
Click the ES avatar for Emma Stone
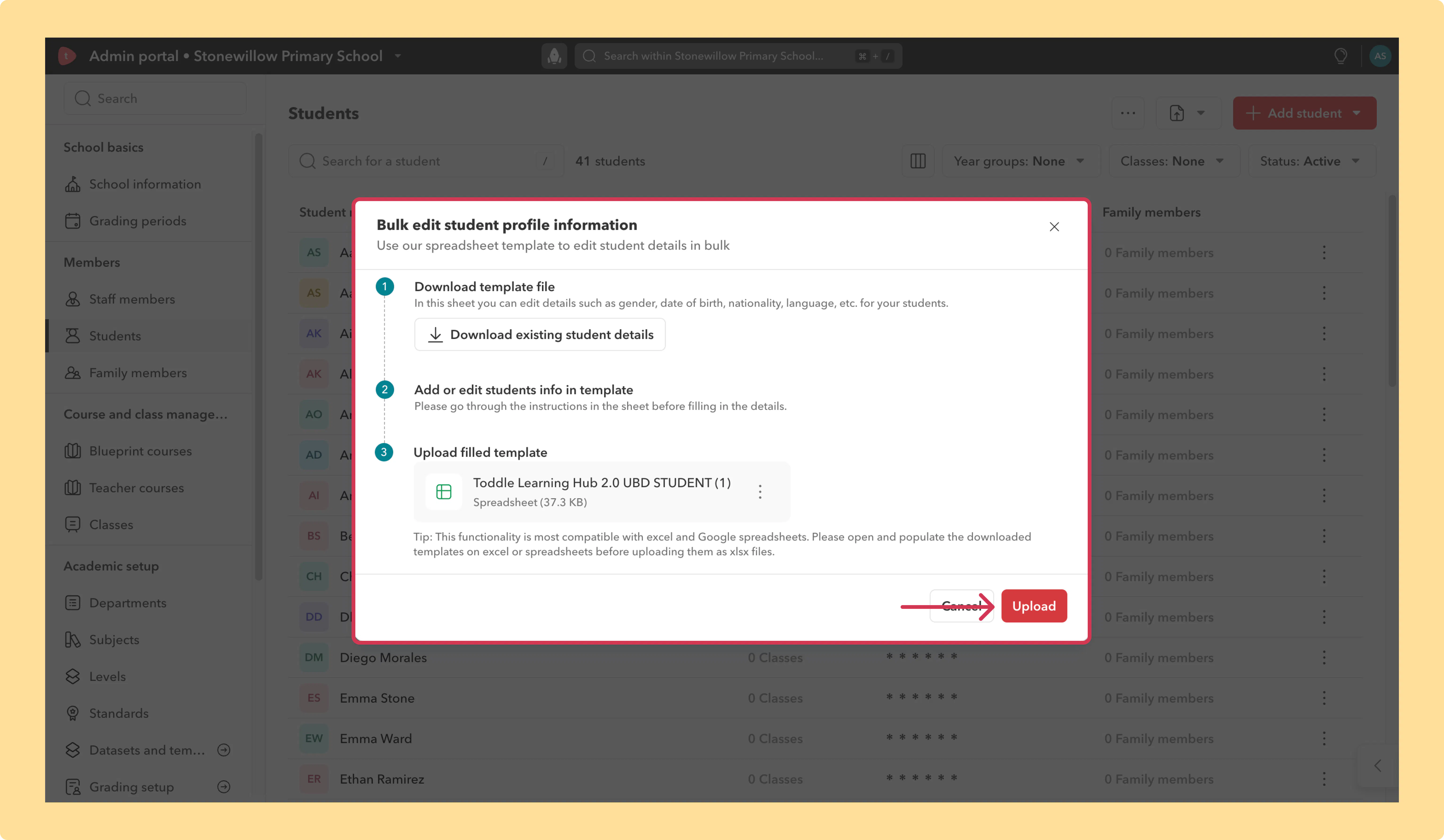pos(314,698)
